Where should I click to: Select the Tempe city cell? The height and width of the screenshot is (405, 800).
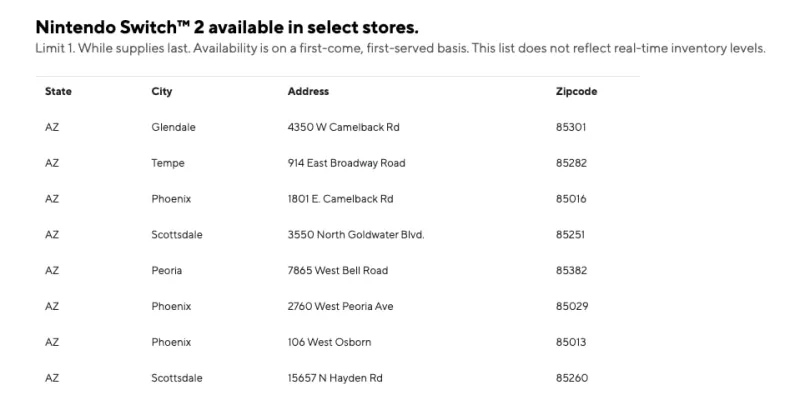coord(168,163)
